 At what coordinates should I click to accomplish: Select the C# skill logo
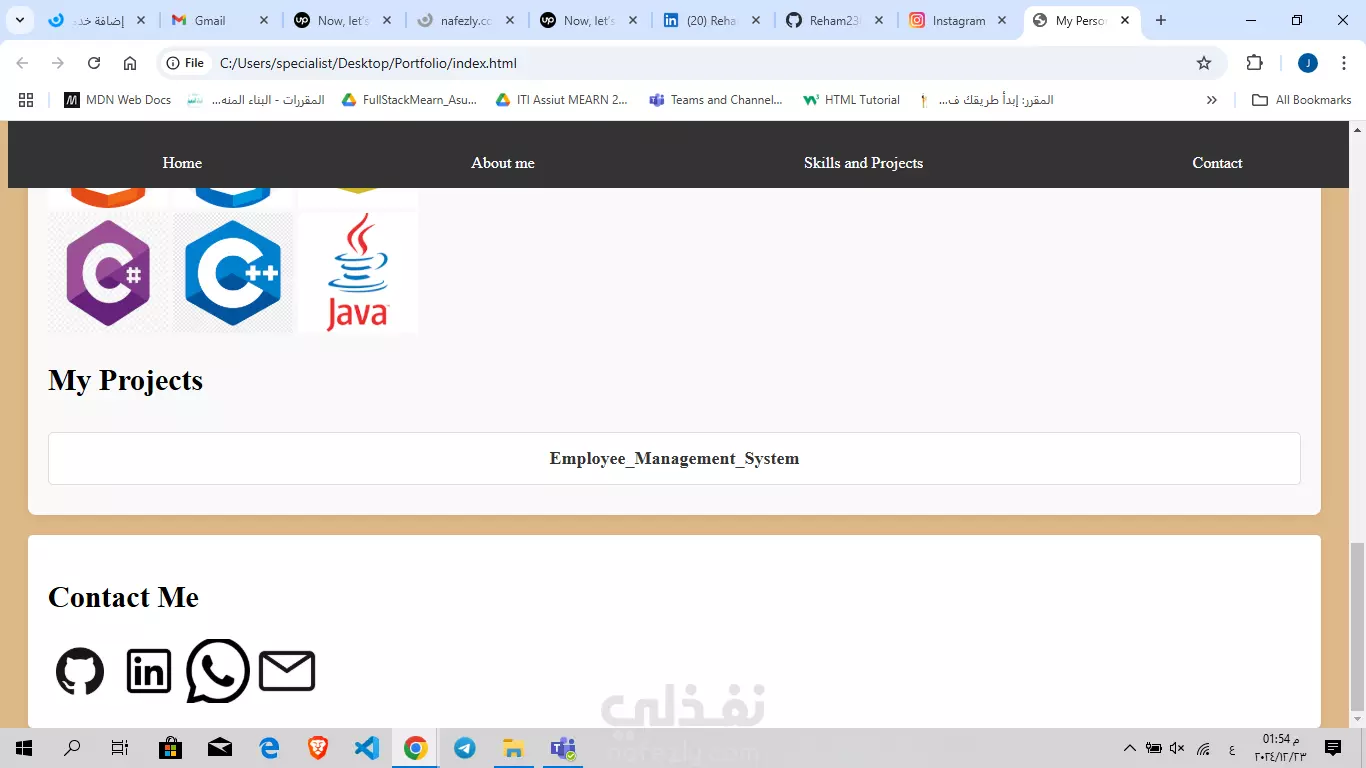pyautogui.click(x=108, y=272)
